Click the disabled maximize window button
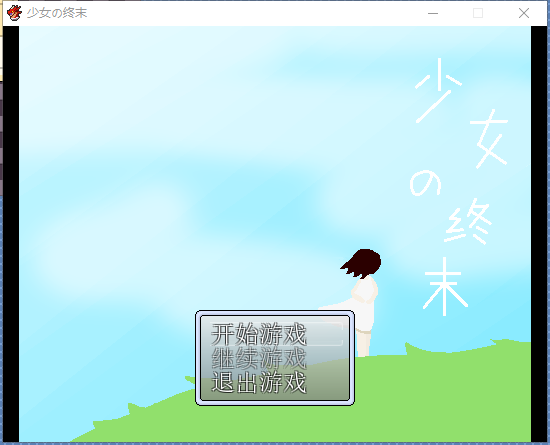The height and width of the screenshot is (445, 550). 478,13
